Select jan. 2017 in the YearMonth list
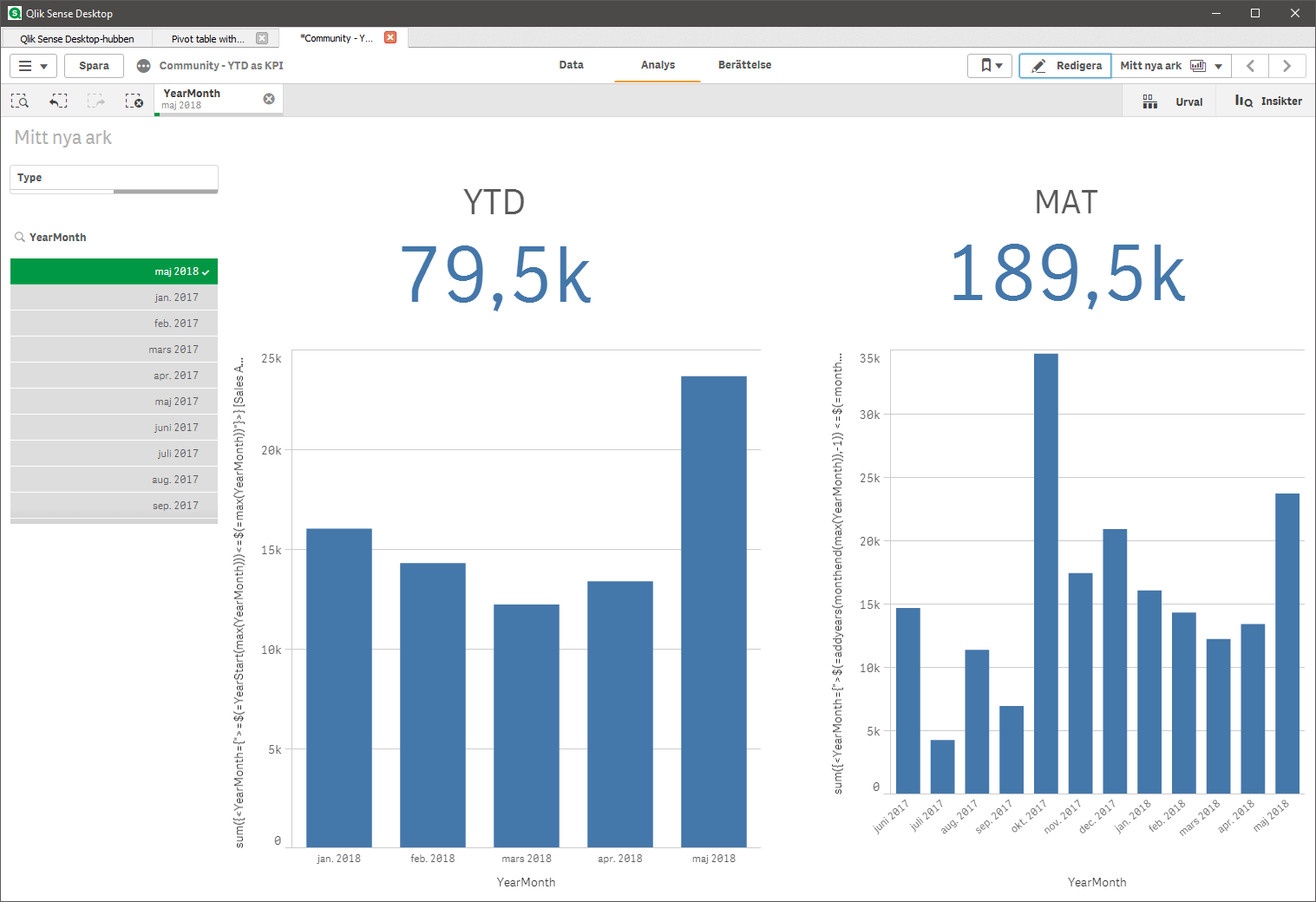This screenshot has width=1316, height=902. pos(114,297)
